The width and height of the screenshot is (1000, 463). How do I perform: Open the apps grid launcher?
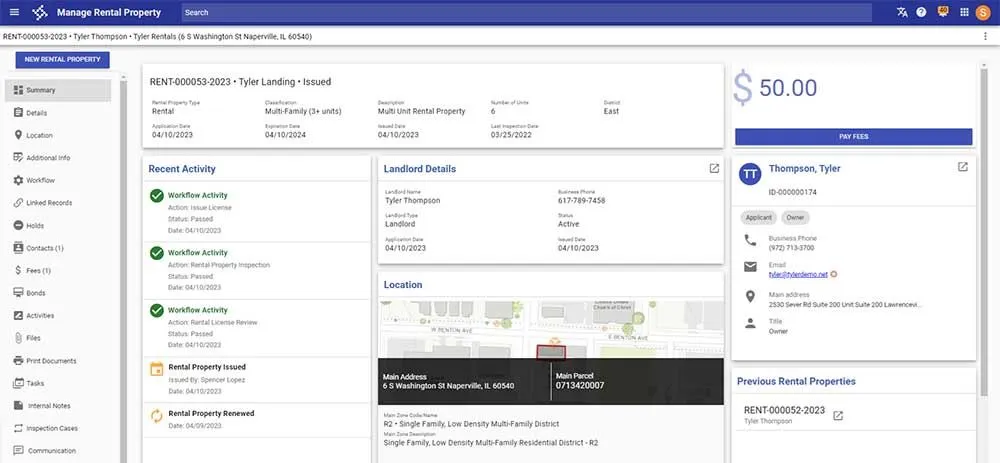pos(963,13)
